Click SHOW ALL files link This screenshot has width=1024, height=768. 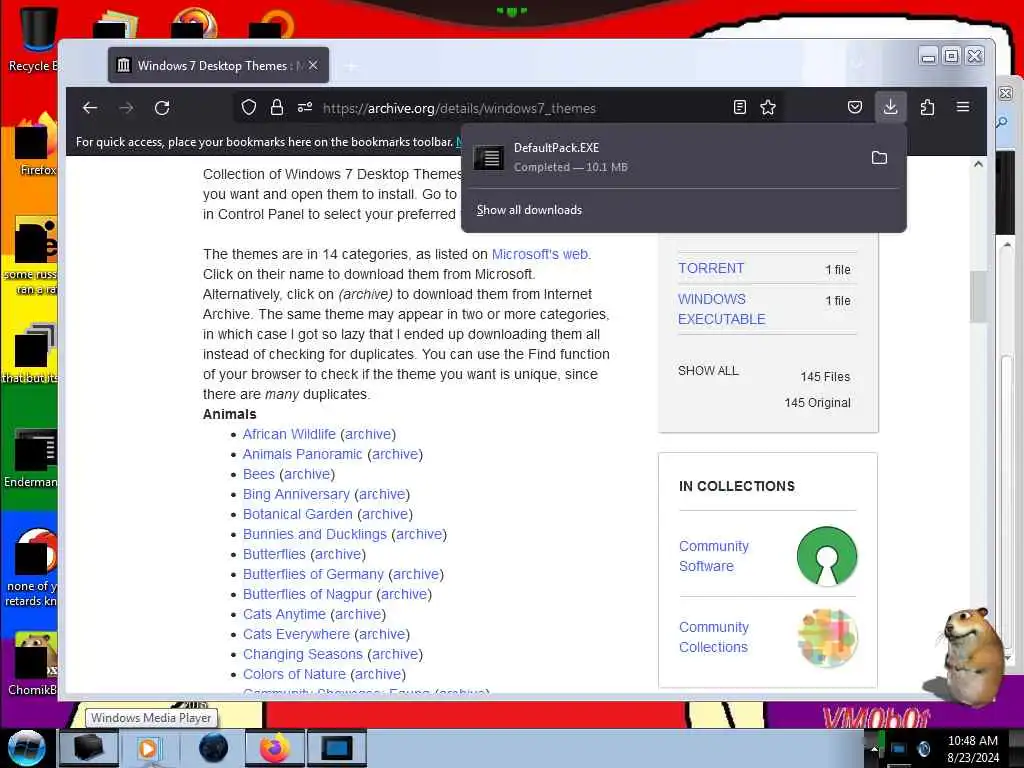click(x=708, y=371)
